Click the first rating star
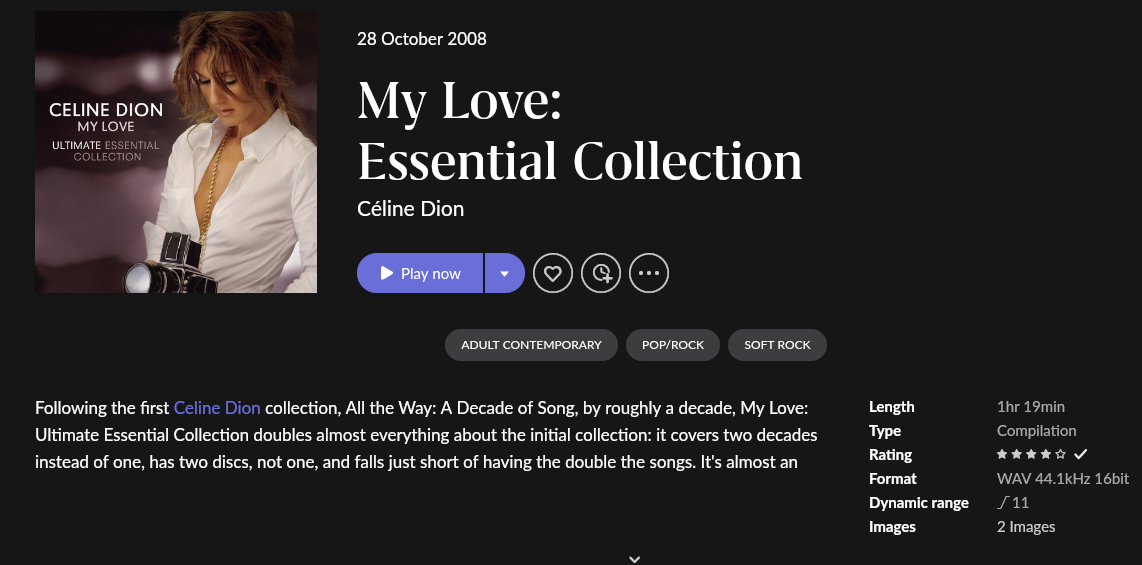1142x565 pixels. 1002,454
